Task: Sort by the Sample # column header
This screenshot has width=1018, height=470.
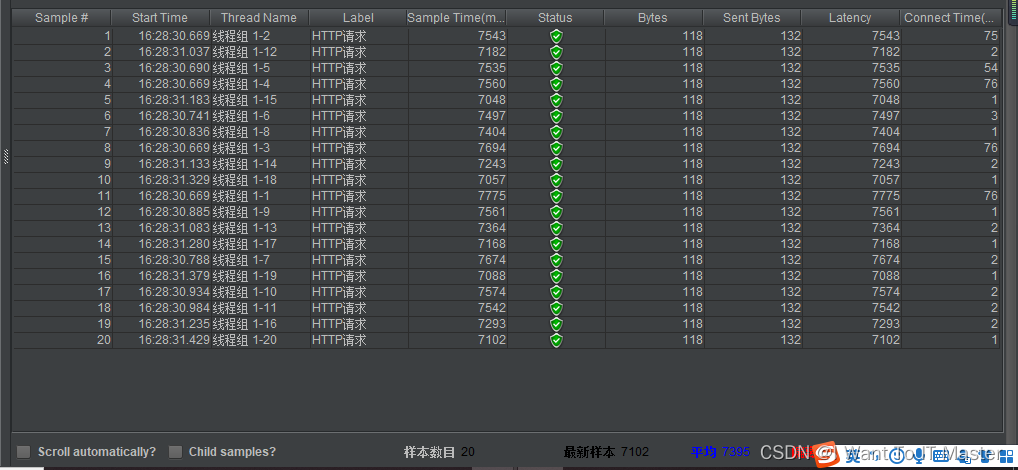Action: click(62, 18)
